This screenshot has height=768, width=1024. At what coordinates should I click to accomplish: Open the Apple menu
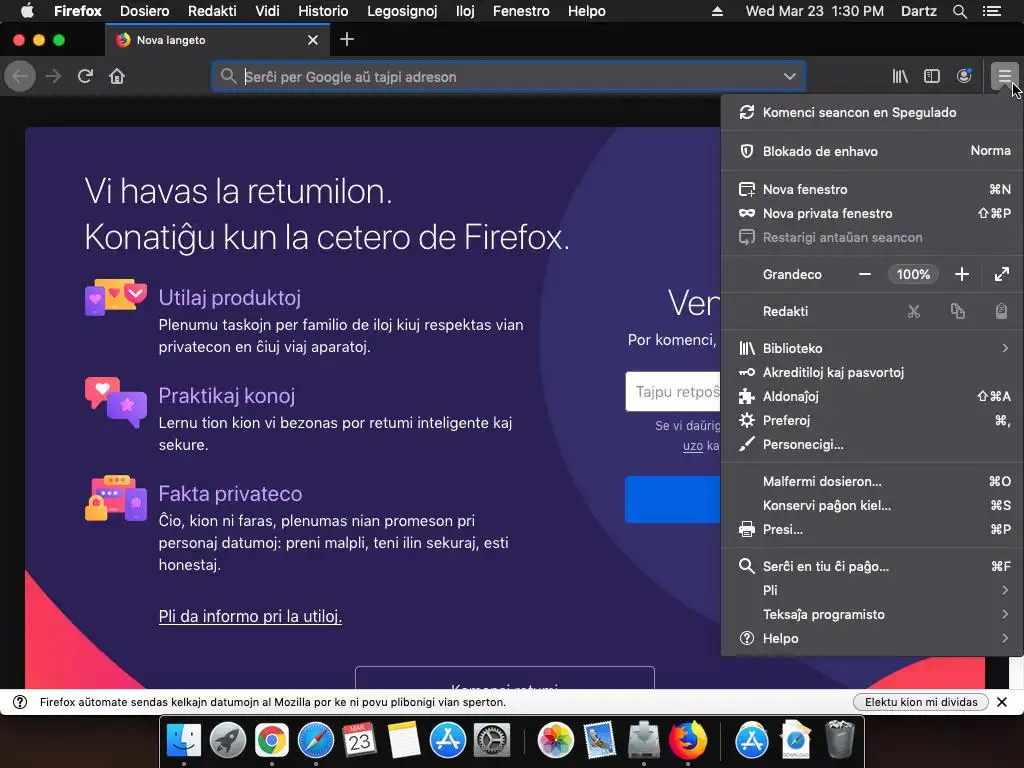[27, 11]
